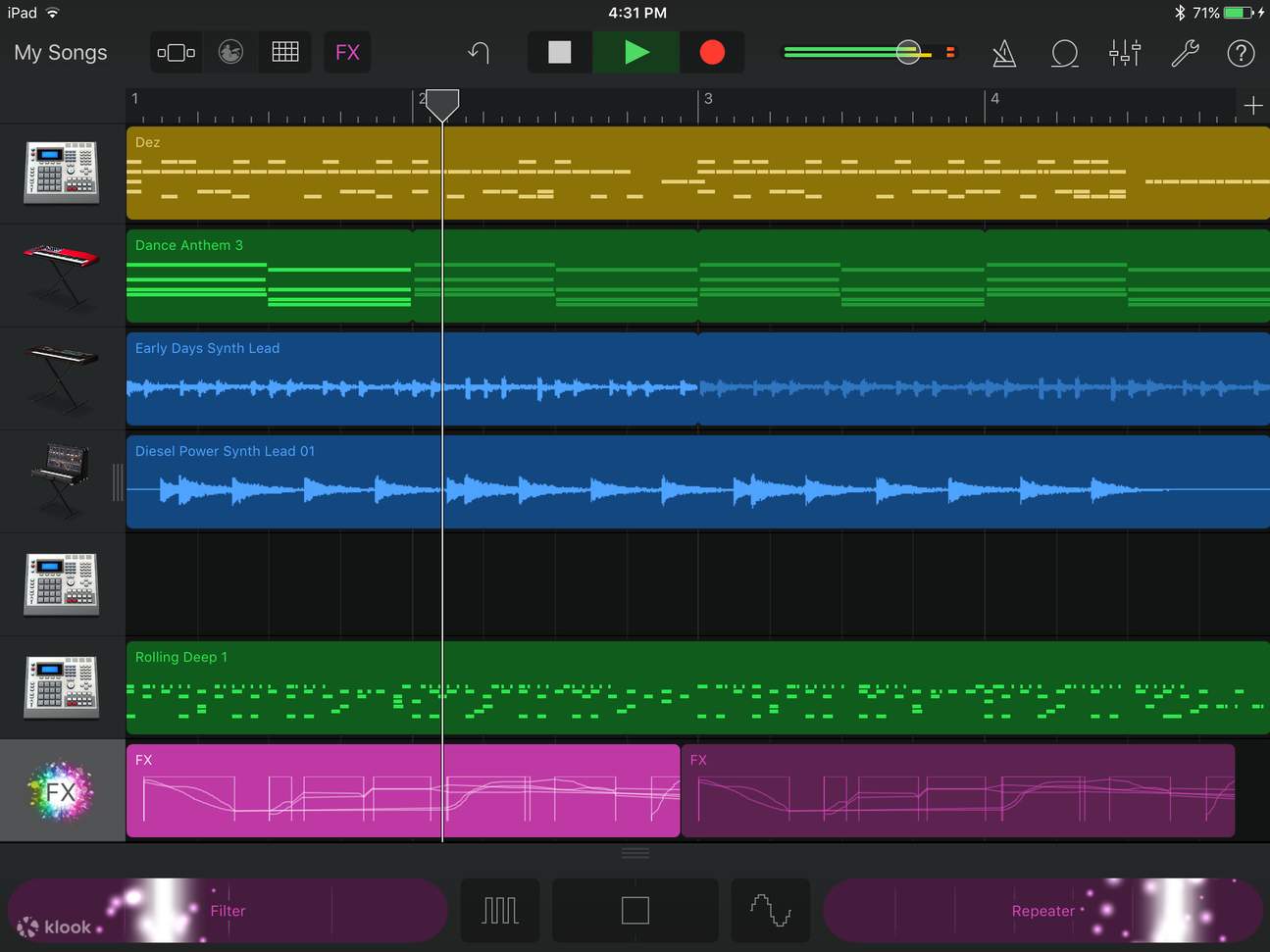Open song settings with the wrench icon
Viewport: 1270px width, 952px height.
(1184, 53)
